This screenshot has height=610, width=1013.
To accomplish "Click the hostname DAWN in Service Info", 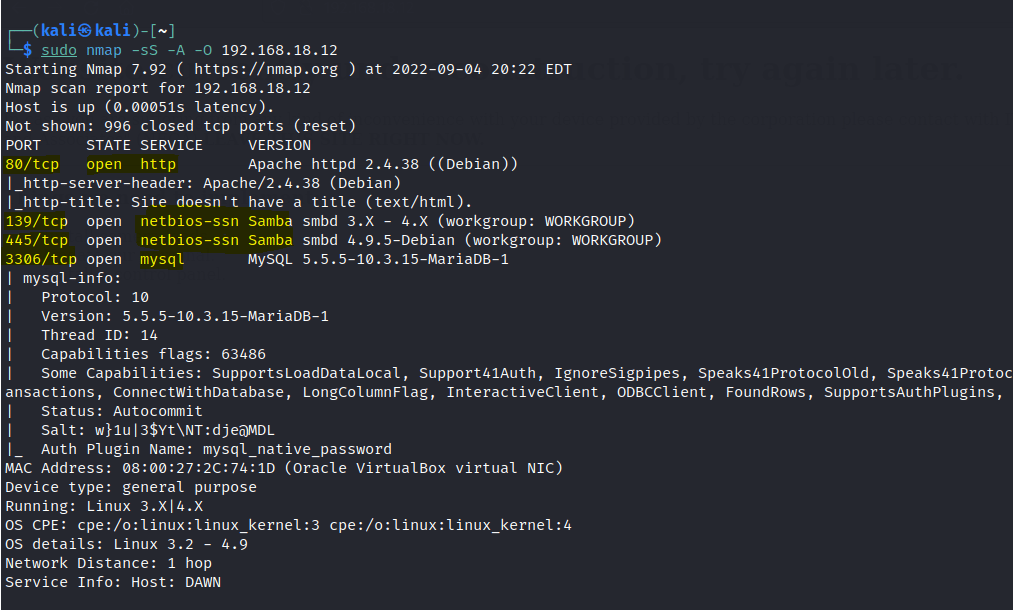I will (x=202, y=582).
